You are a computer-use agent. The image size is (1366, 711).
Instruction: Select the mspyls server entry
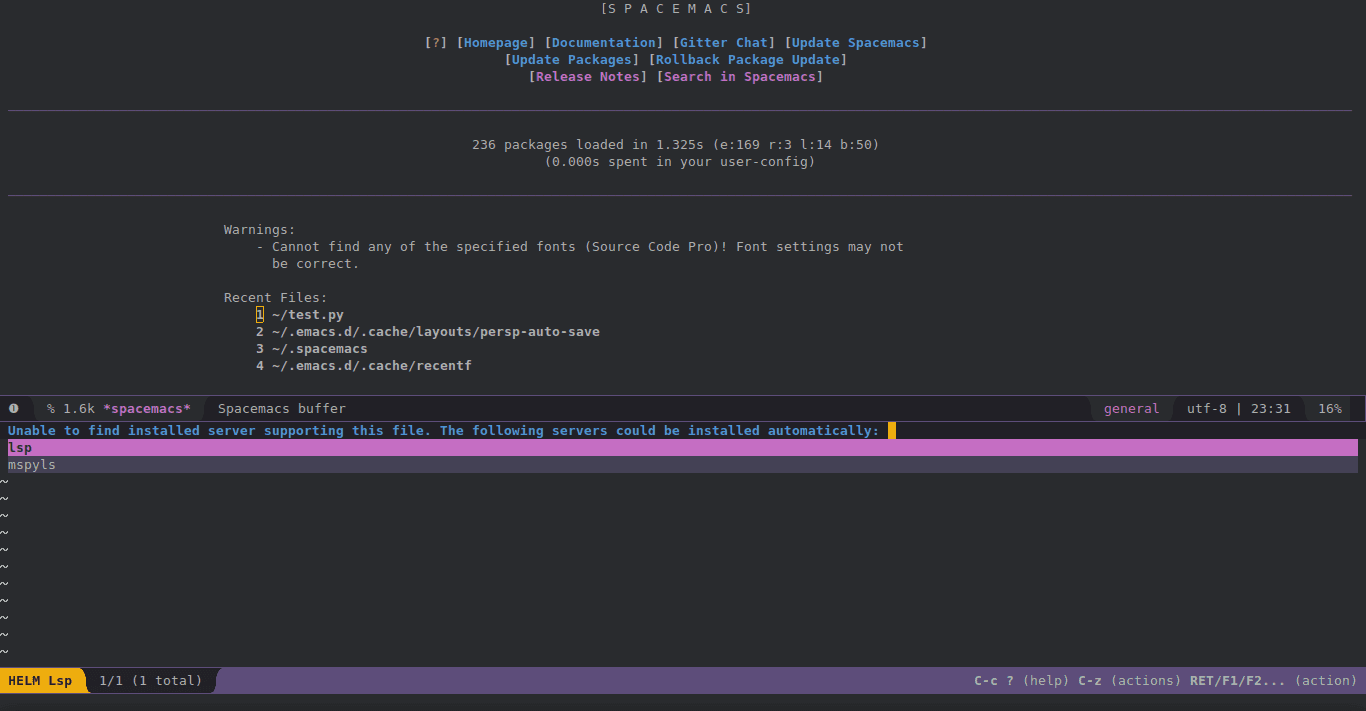pyautogui.click(x=683, y=465)
